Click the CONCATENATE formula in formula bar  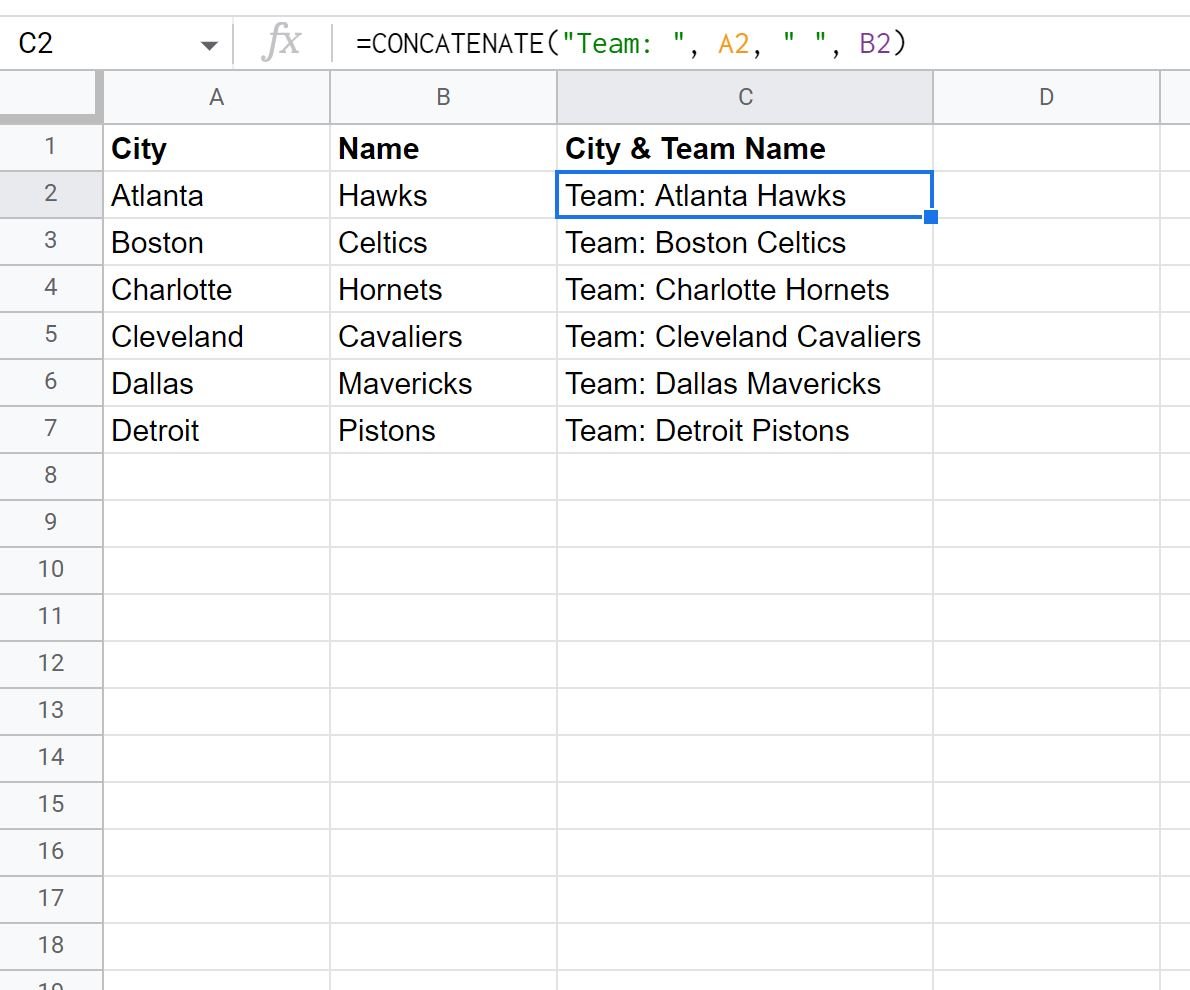click(x=631, y=43)
